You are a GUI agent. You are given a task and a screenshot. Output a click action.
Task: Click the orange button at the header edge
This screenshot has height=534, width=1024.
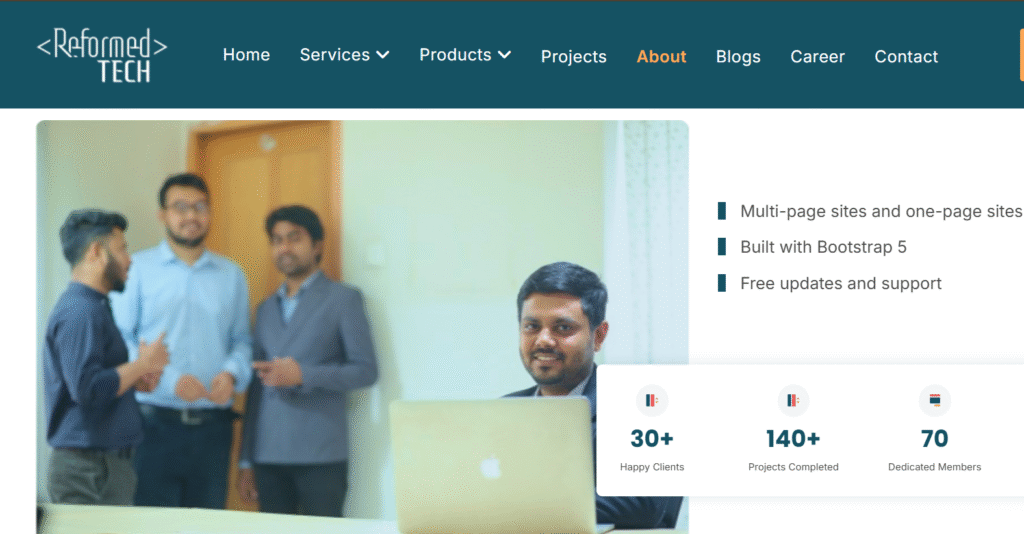pos(1021,55)
